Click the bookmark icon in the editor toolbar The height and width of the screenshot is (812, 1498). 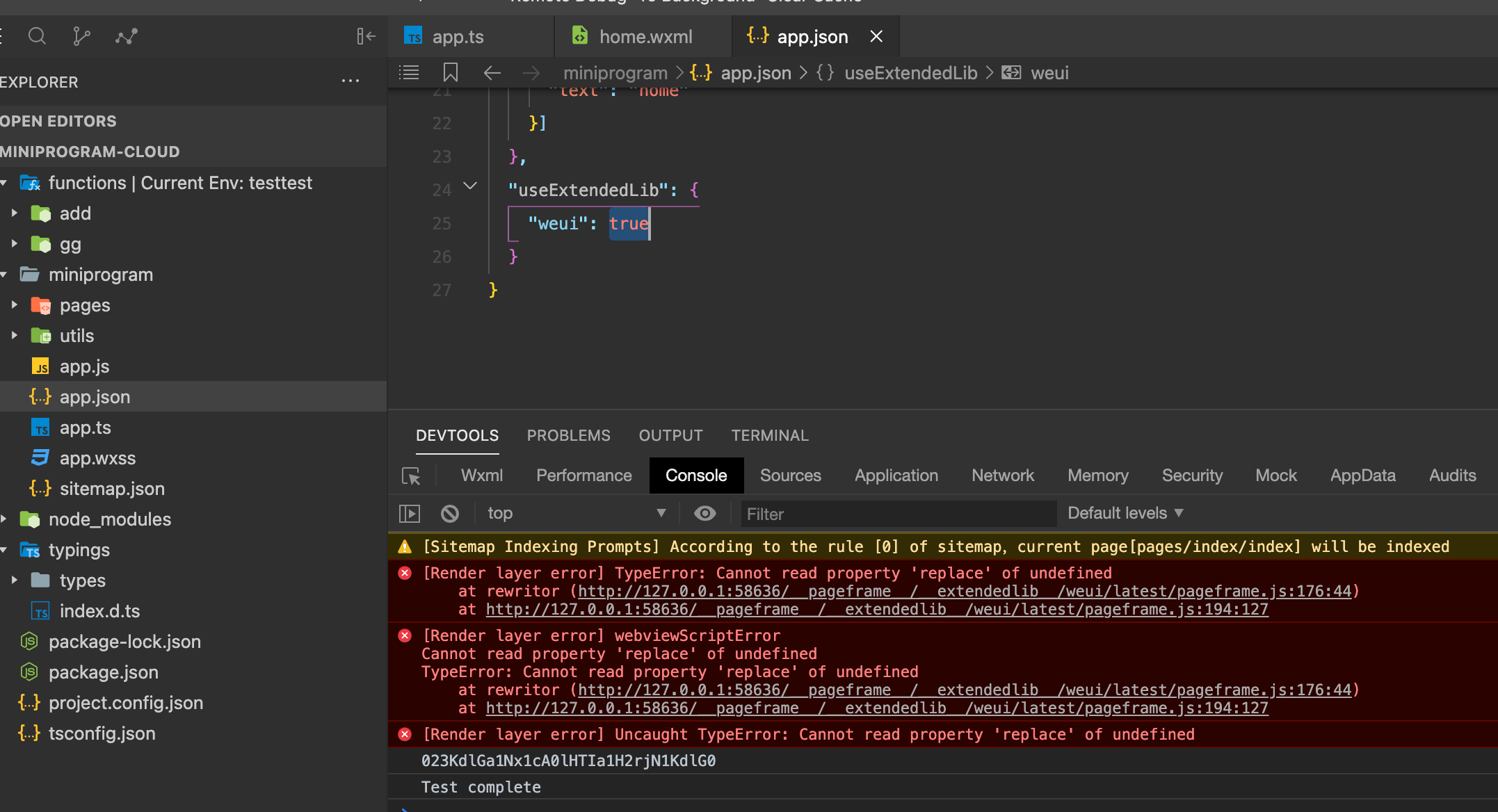tap(450, 72)
